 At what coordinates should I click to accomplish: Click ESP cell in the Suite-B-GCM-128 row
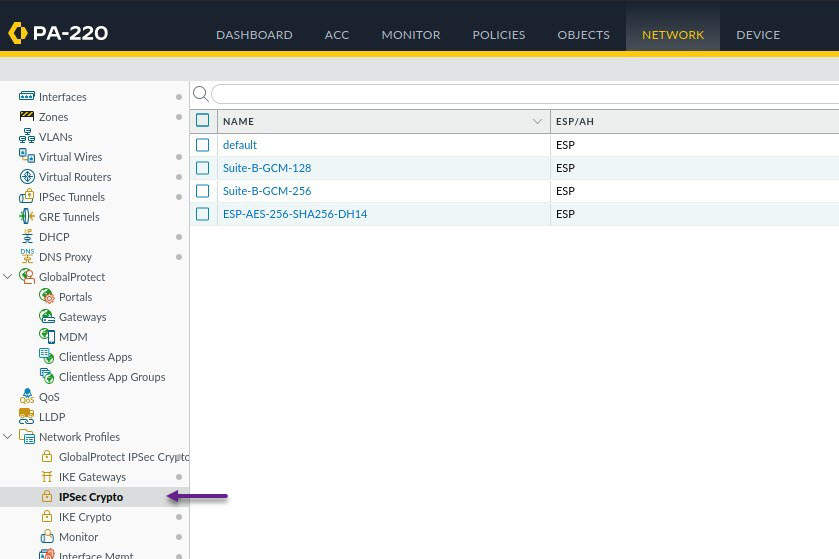pyautogui.click(x=695, y=168)
